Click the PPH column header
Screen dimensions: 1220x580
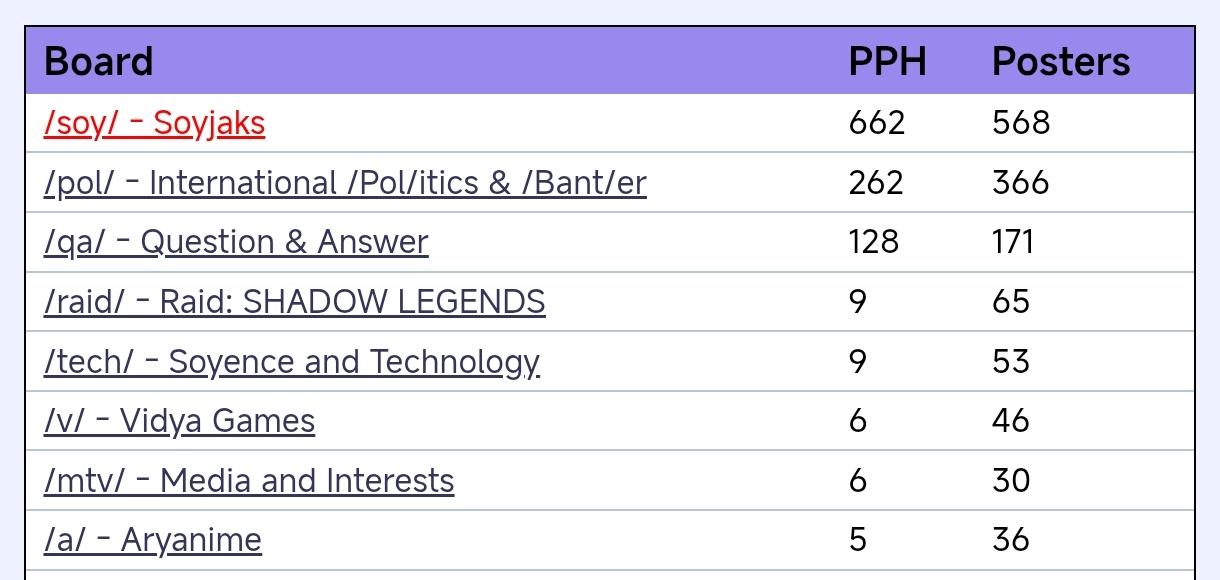887,62
